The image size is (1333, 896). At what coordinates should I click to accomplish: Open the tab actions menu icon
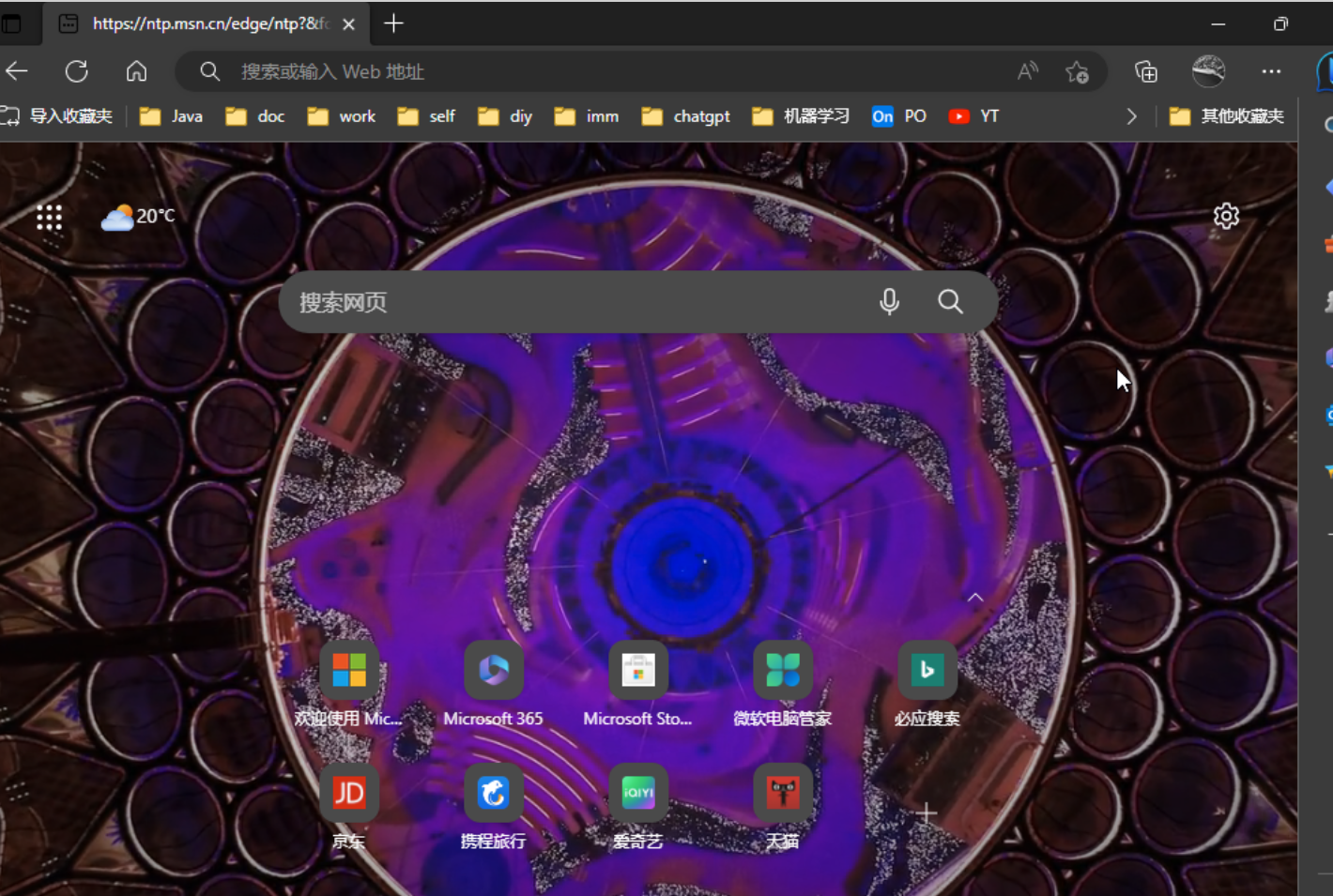tap(11, 23)
